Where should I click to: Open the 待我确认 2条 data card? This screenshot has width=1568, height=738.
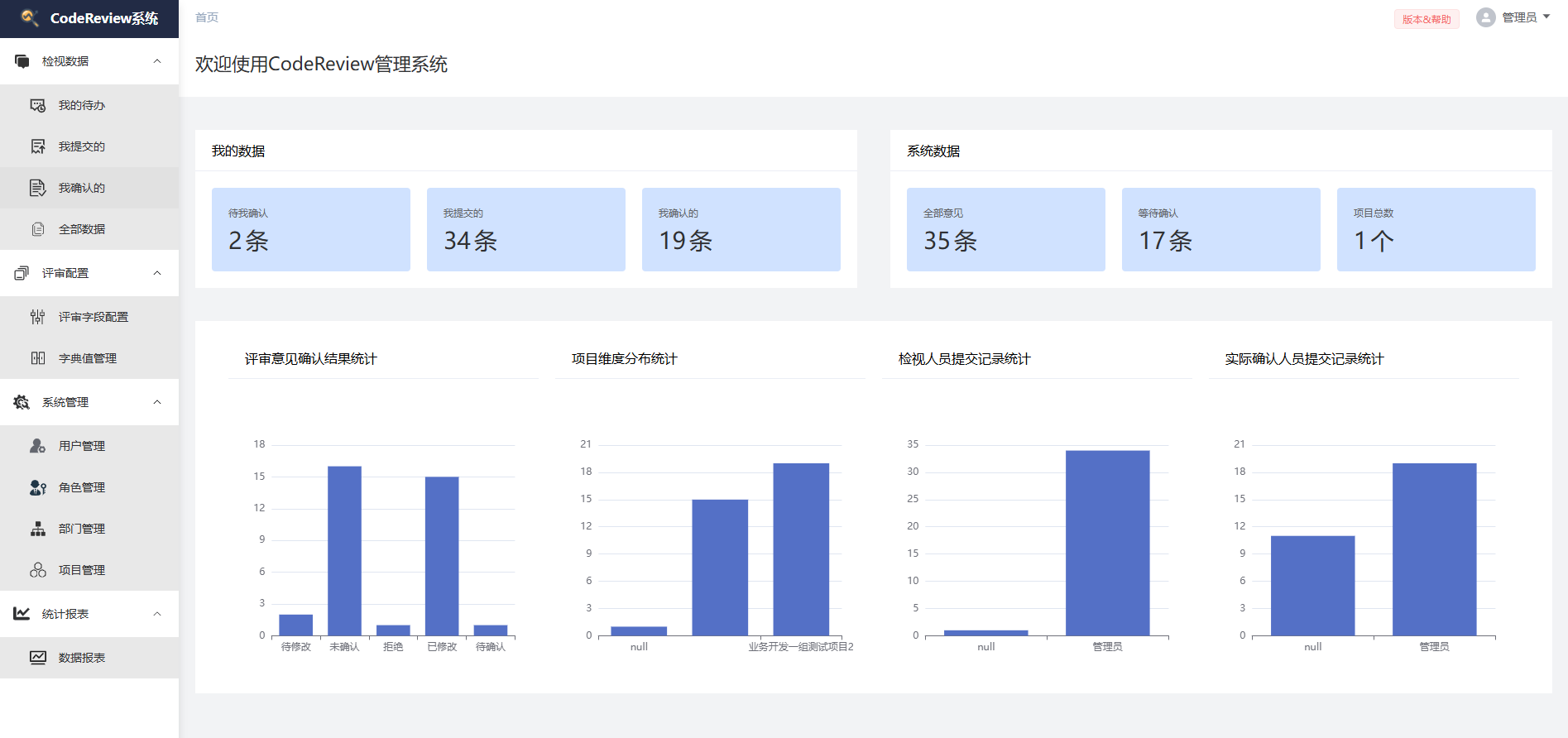310,229
